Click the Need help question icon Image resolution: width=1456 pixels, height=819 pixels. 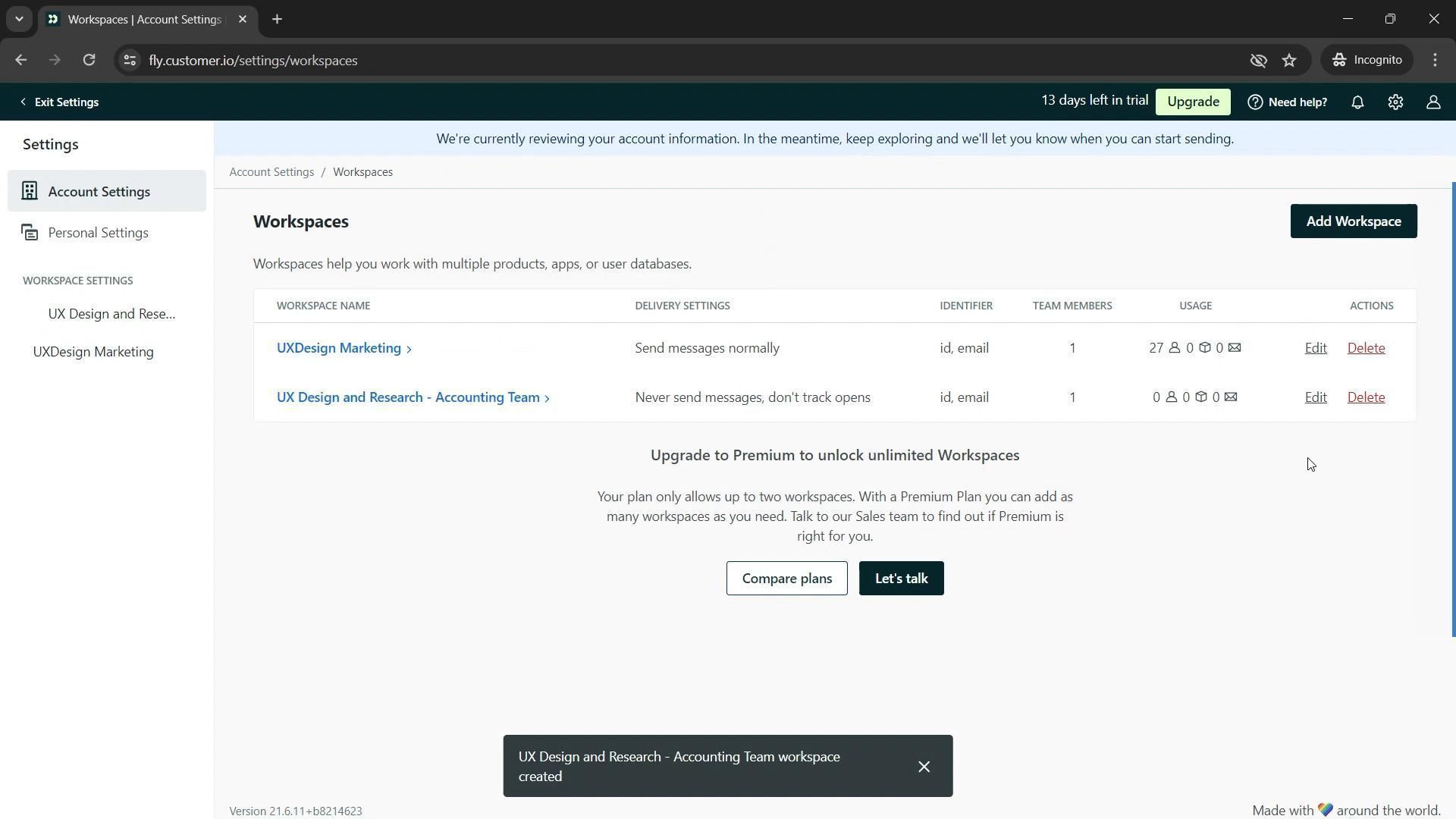click(1255, 102)
